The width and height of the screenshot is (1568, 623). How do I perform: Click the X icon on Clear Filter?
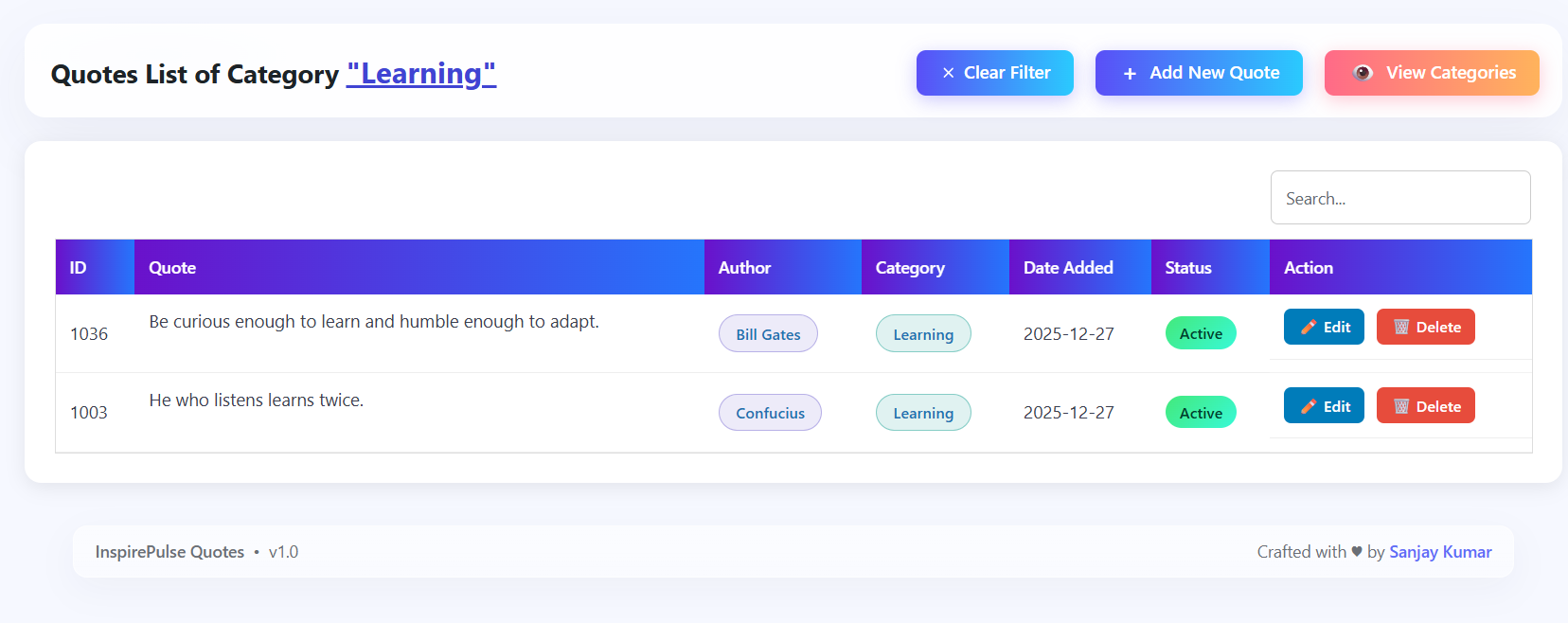point(948,73)
